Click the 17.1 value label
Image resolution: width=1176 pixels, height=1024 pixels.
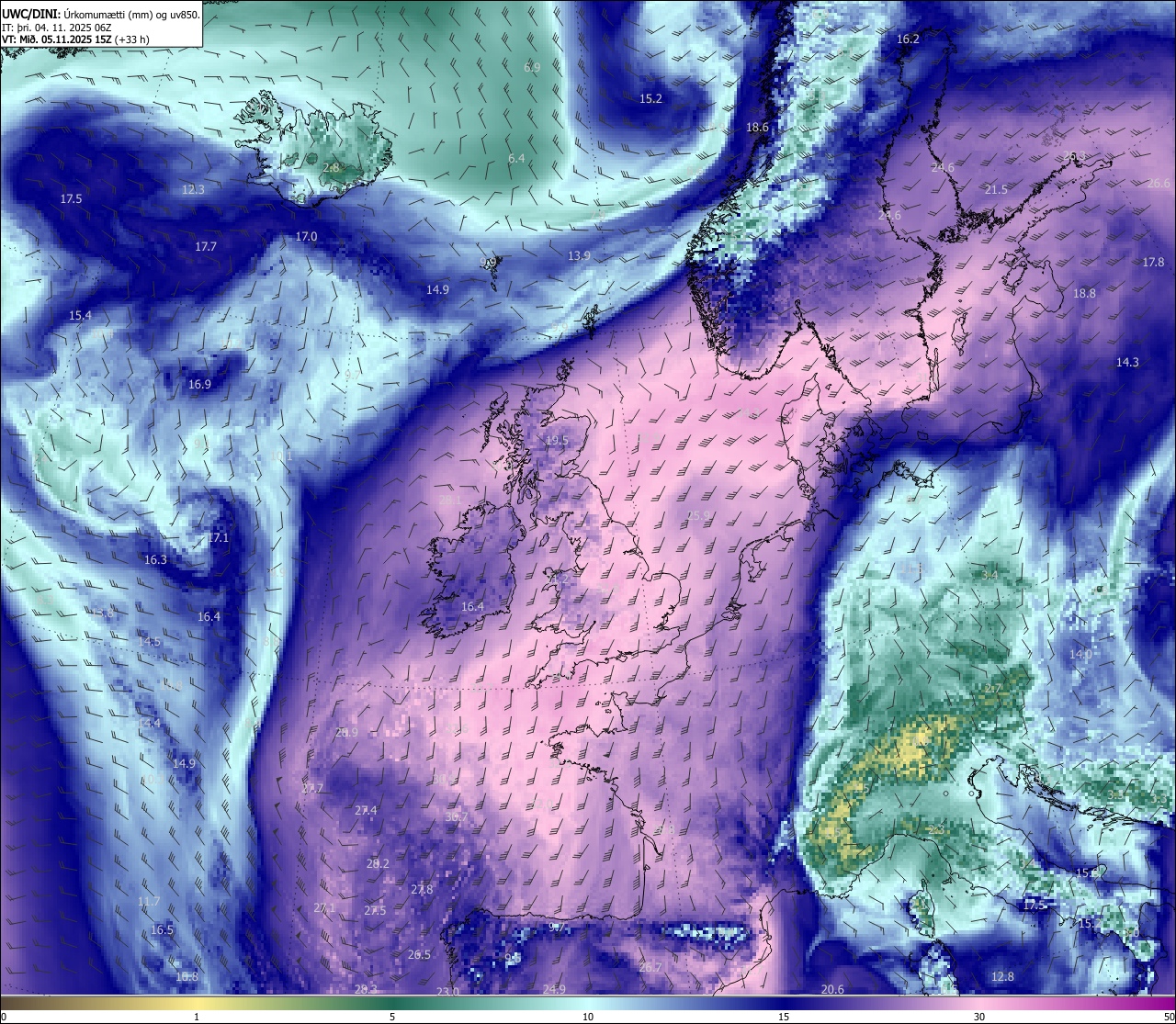tap(218, 537)
